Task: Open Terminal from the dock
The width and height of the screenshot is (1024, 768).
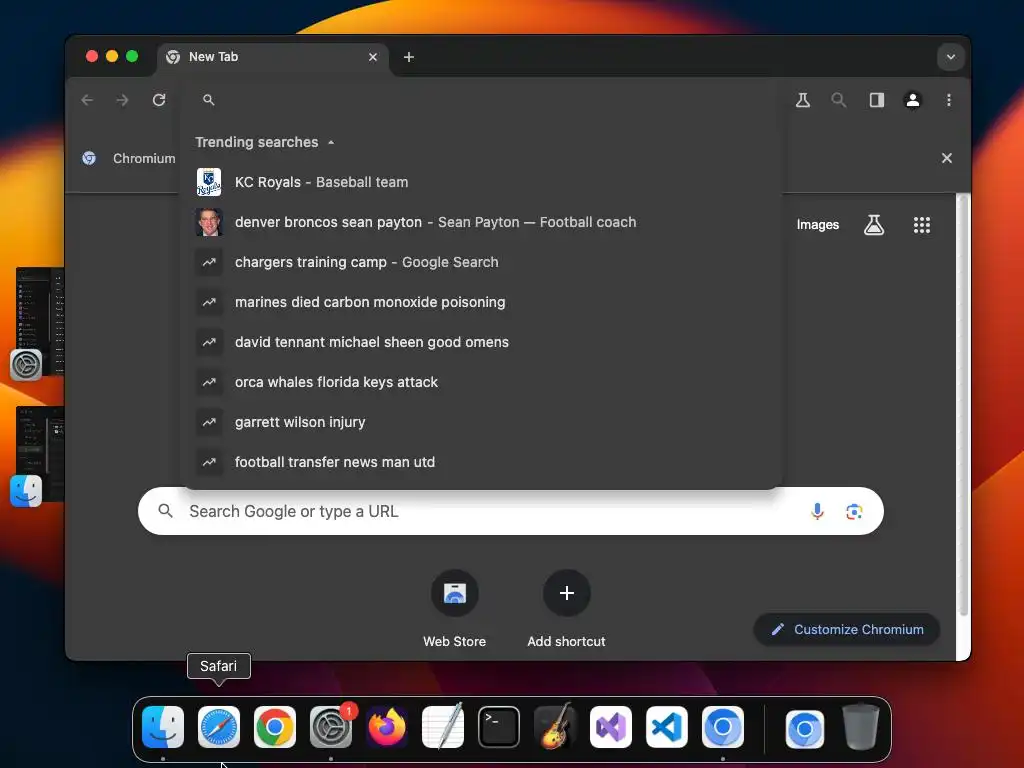Action: click(x=499, y=727)
